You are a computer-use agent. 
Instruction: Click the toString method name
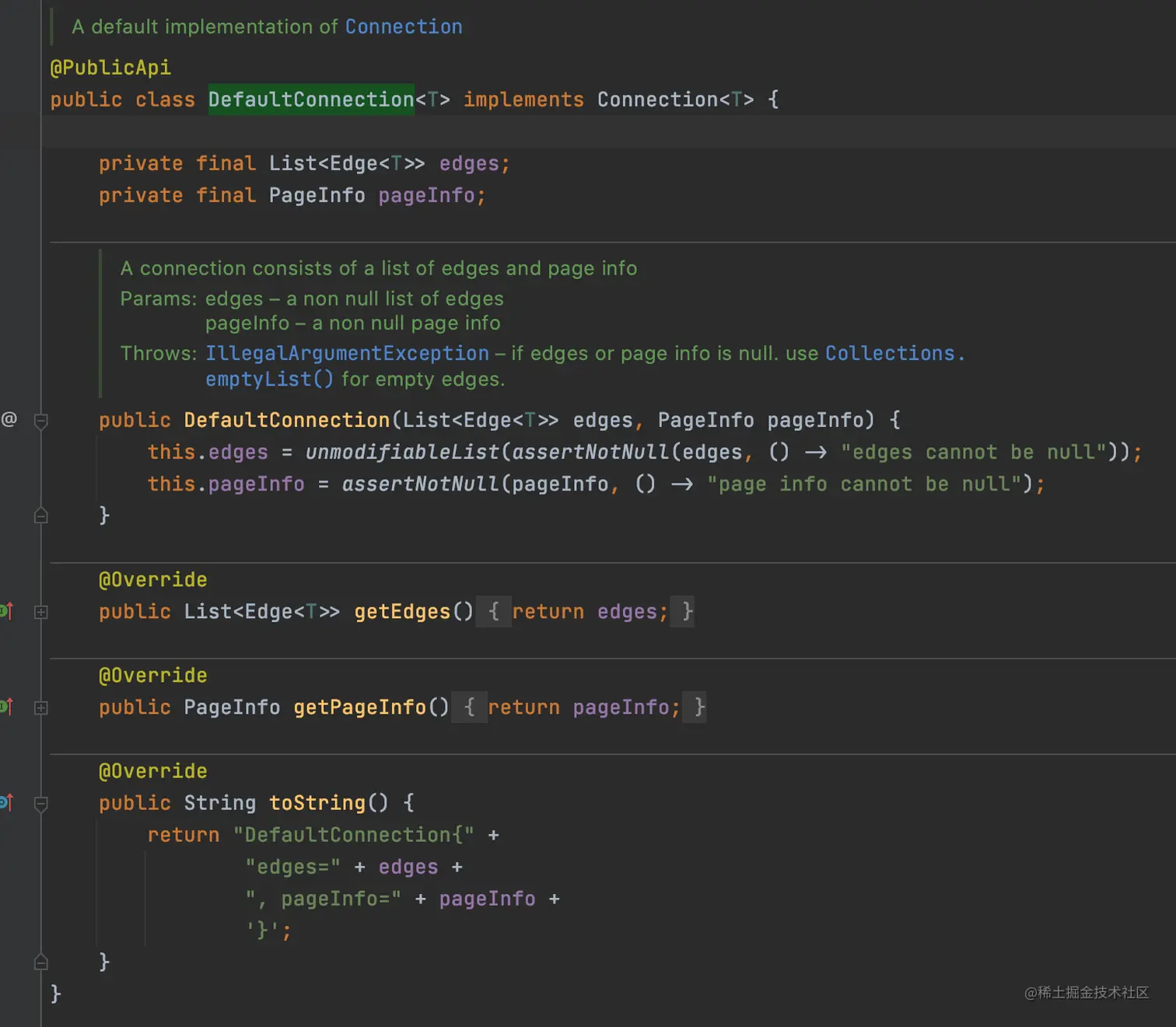pyautogui.click(x=317, y=803)
